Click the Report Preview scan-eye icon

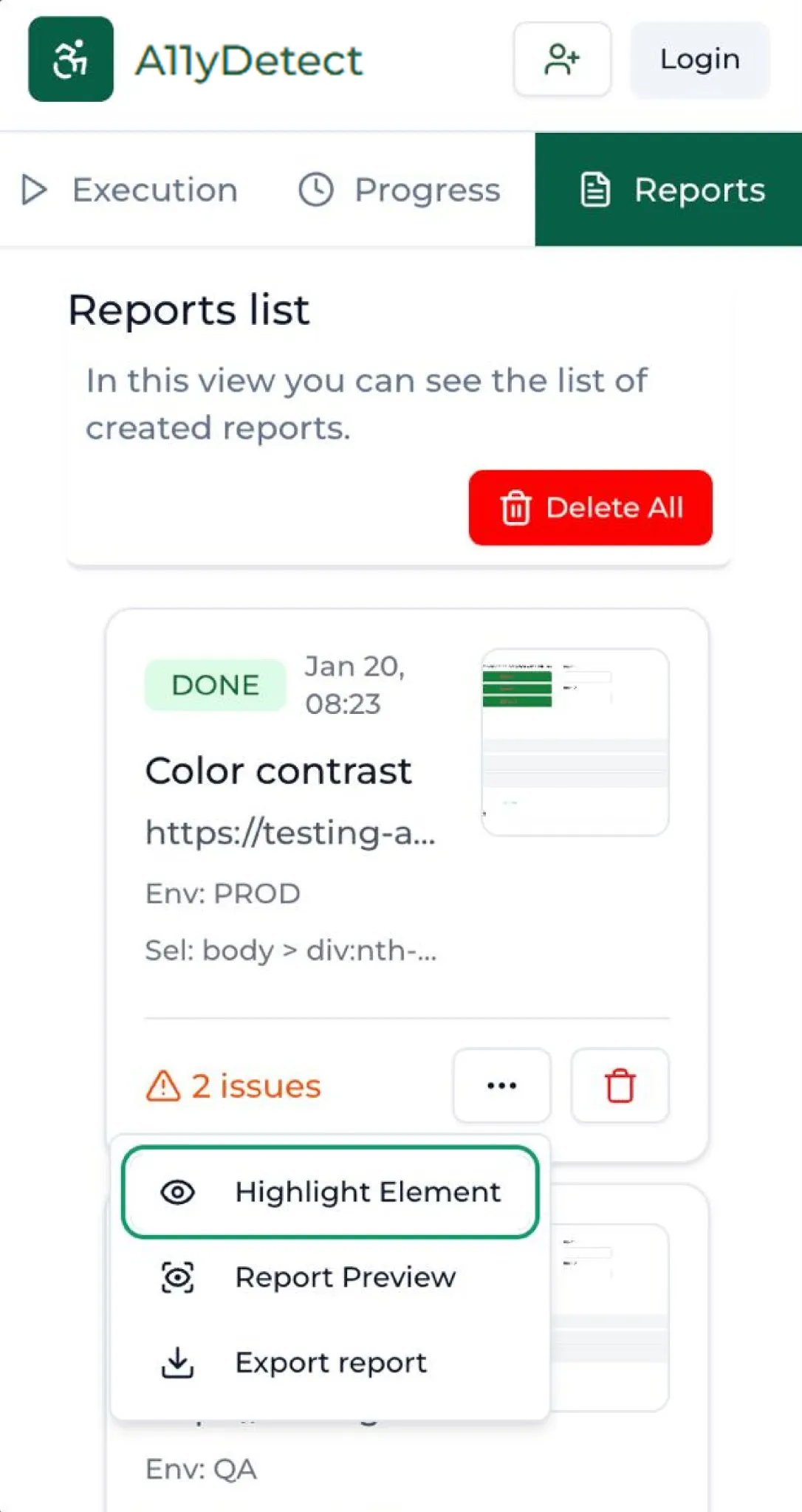(177, 1277)
